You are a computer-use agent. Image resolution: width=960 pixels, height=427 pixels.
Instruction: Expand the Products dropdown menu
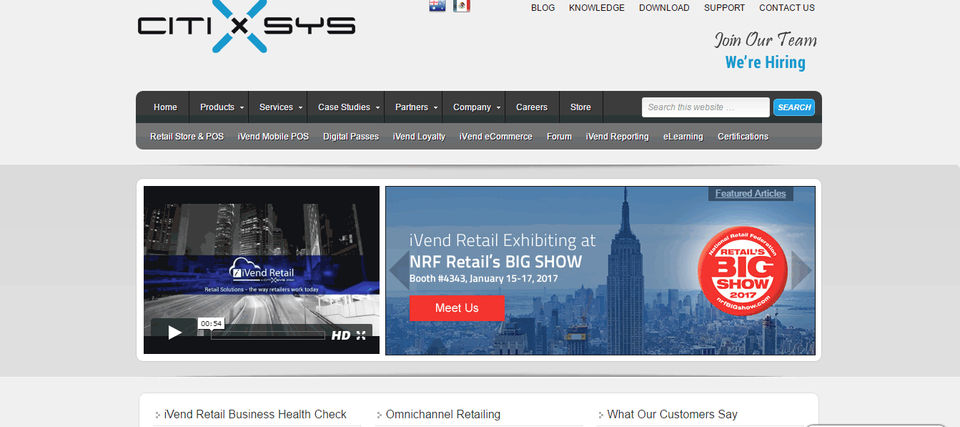tap(219, 107)
